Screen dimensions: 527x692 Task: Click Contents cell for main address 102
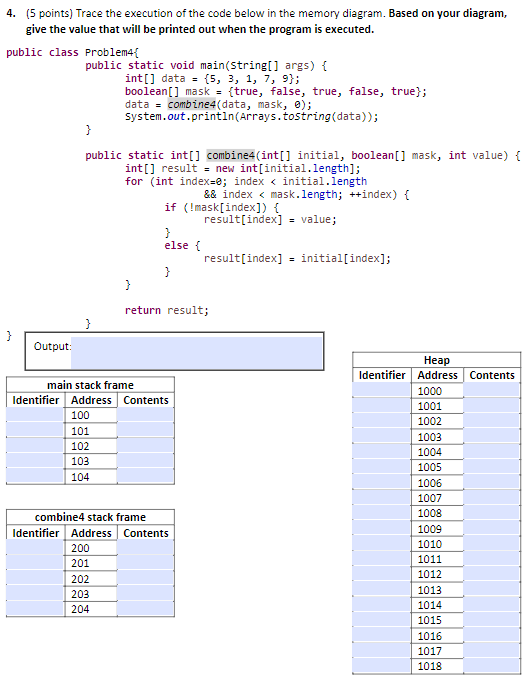click(x=146, y=446)
